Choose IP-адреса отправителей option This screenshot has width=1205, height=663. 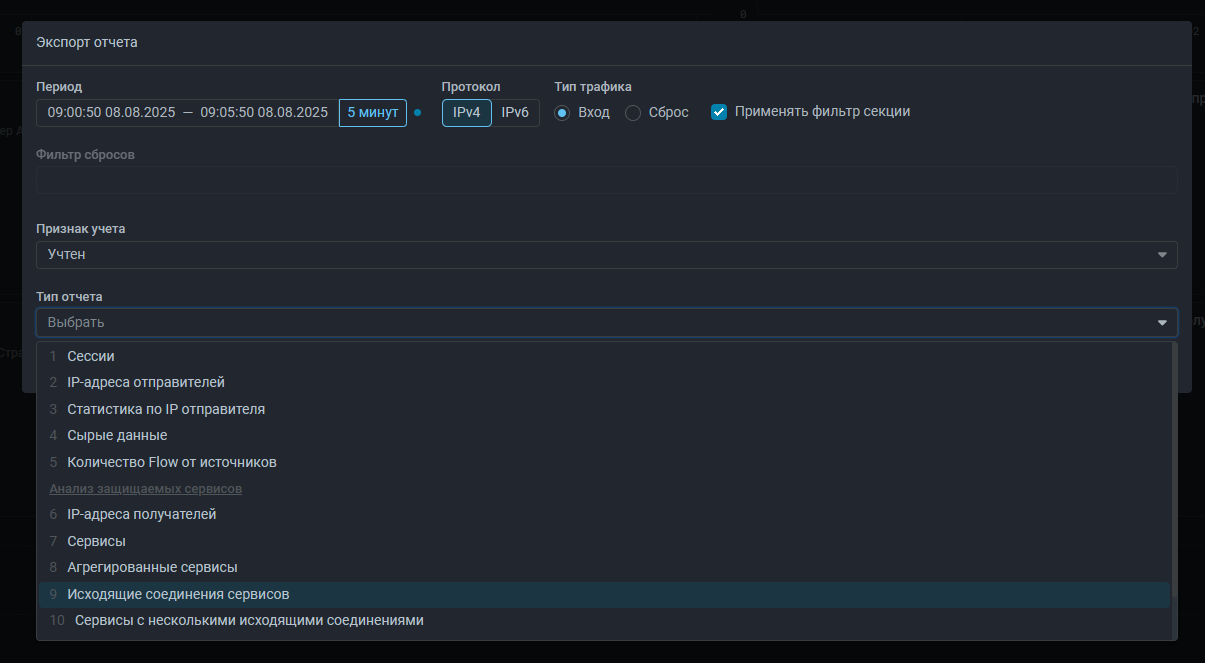(146, 383)
